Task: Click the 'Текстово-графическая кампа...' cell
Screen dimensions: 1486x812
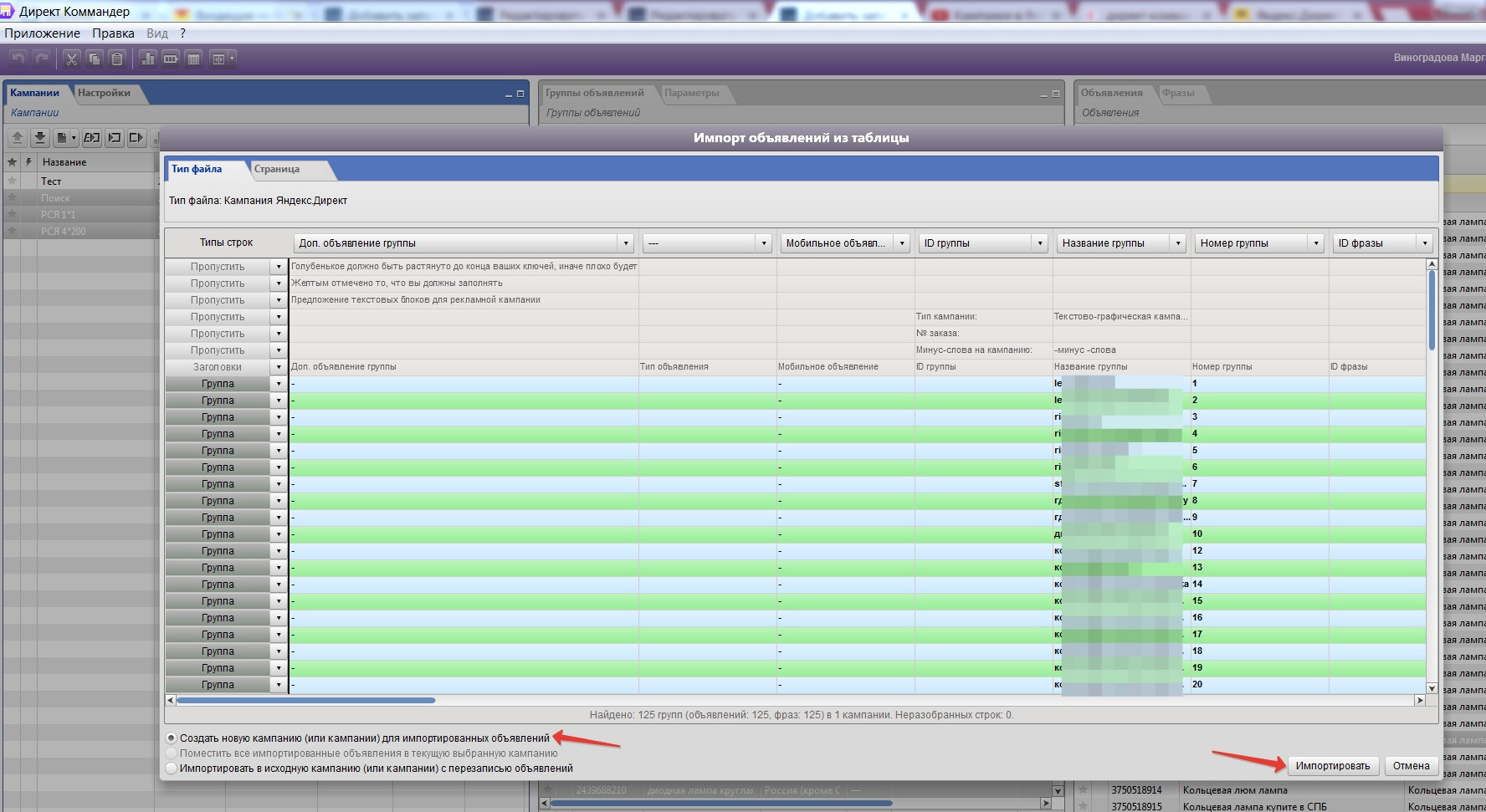Action: [1121, 317]
